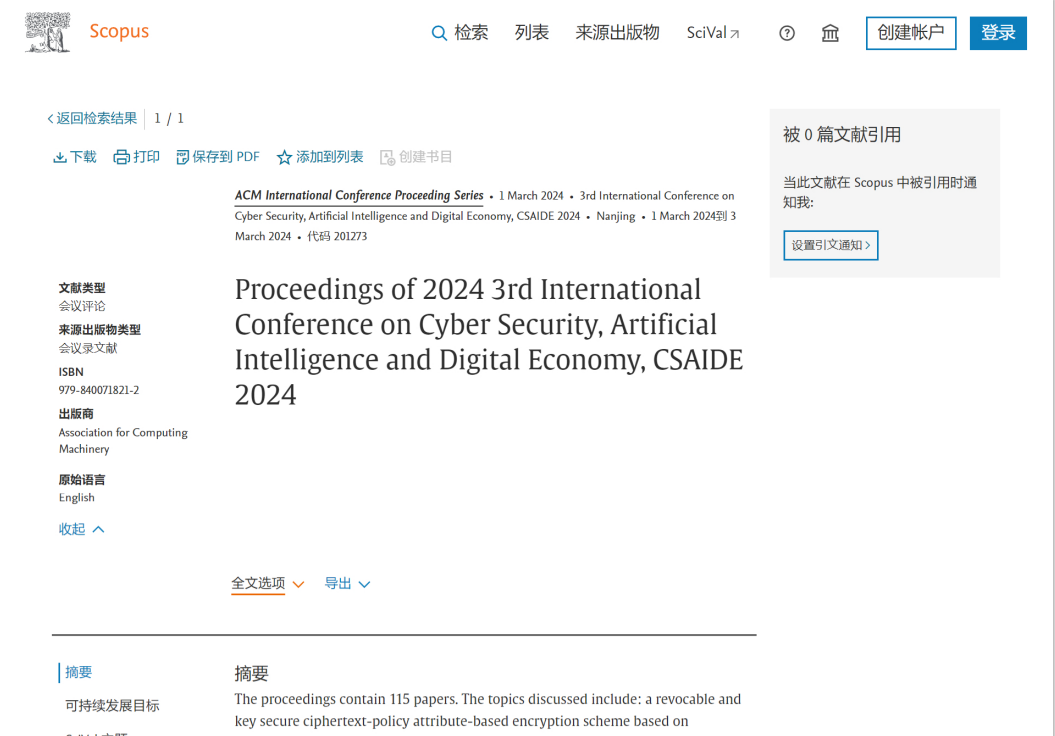Click the 保存到 PDF icon
Image resolution: width=1055 pixels, height=736 pixels.
182,157
